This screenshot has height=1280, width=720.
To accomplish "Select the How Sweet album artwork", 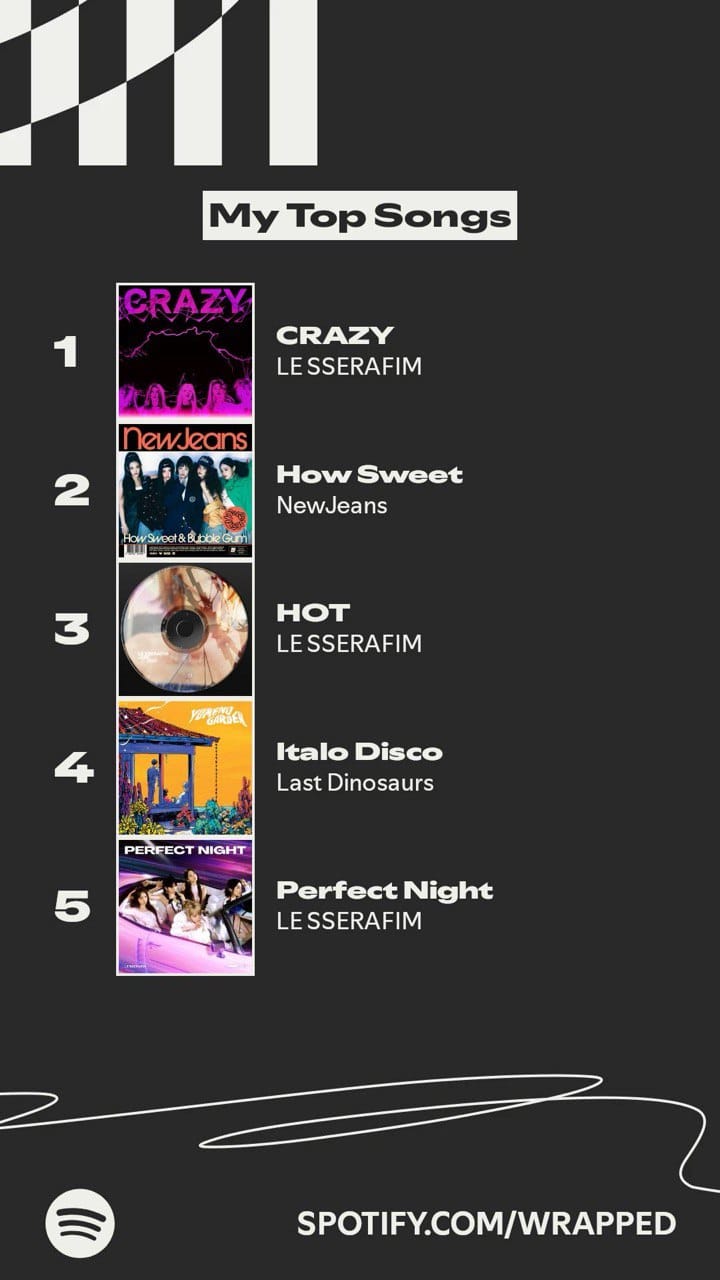I will pyautogui.click(x=185, y=490).
